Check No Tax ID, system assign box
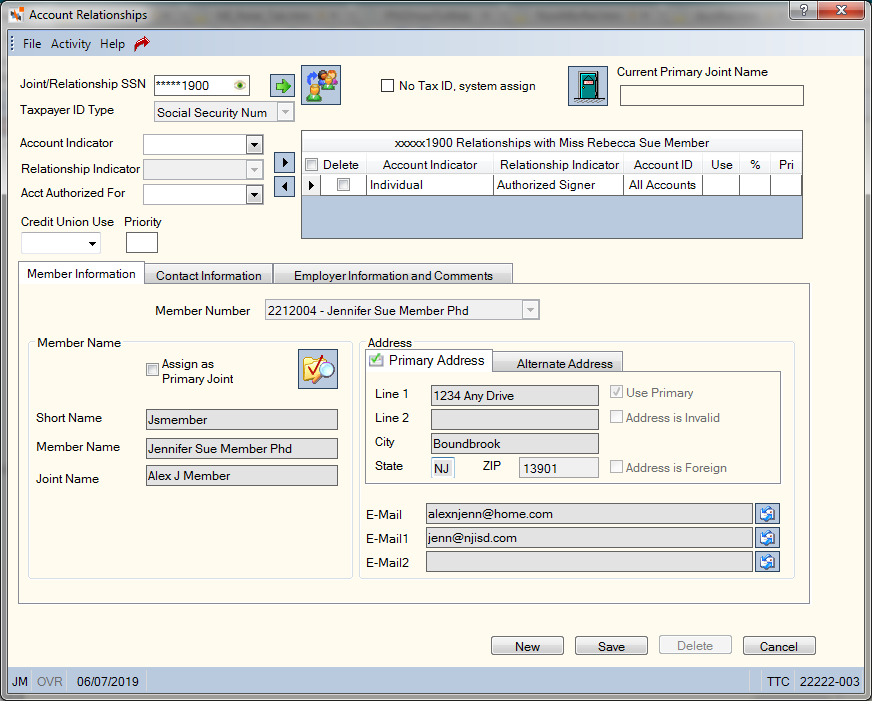The image size is (872, 701). (387, 86)
